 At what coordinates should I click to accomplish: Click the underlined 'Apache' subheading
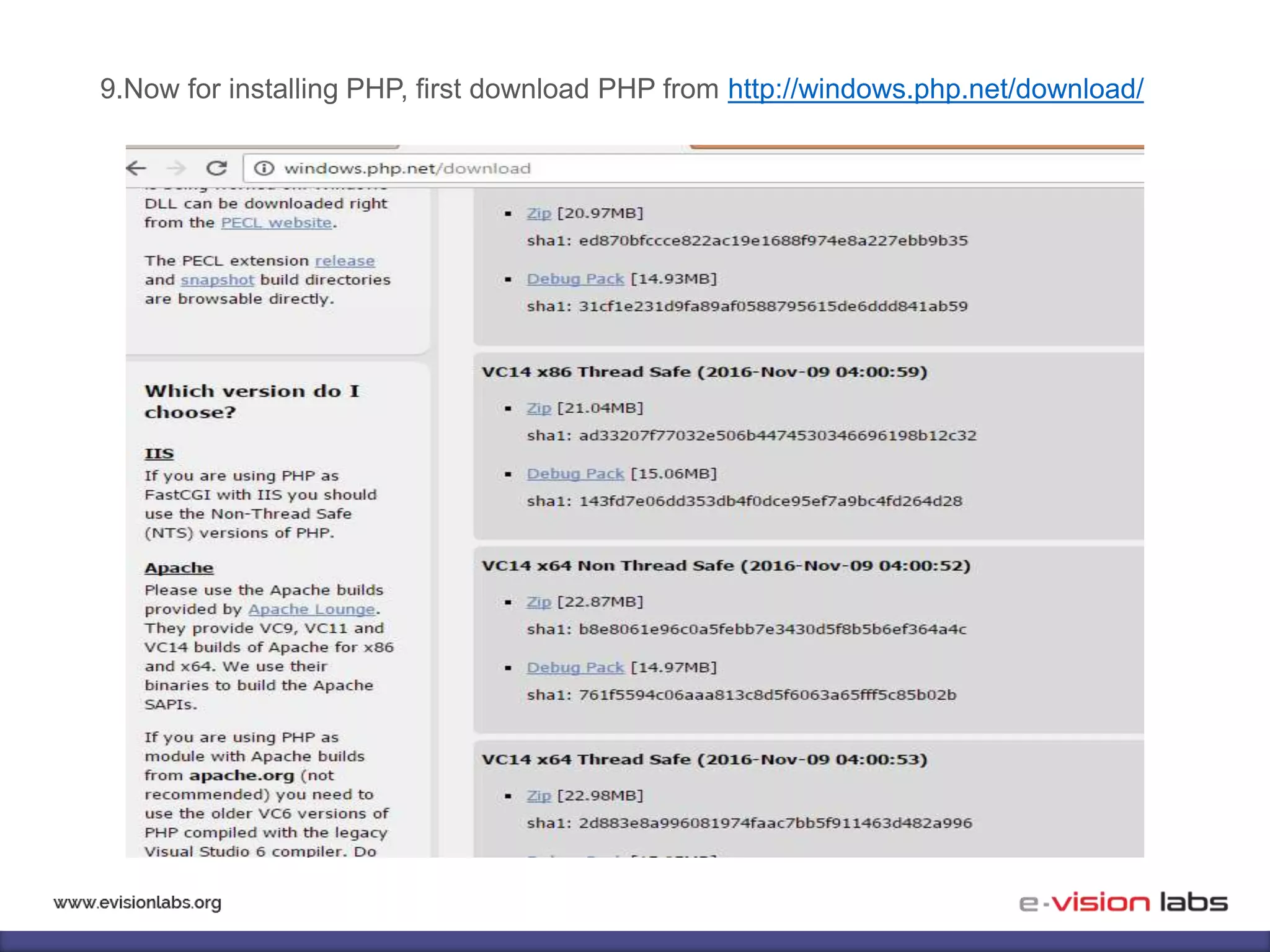(x=179, y=568)
